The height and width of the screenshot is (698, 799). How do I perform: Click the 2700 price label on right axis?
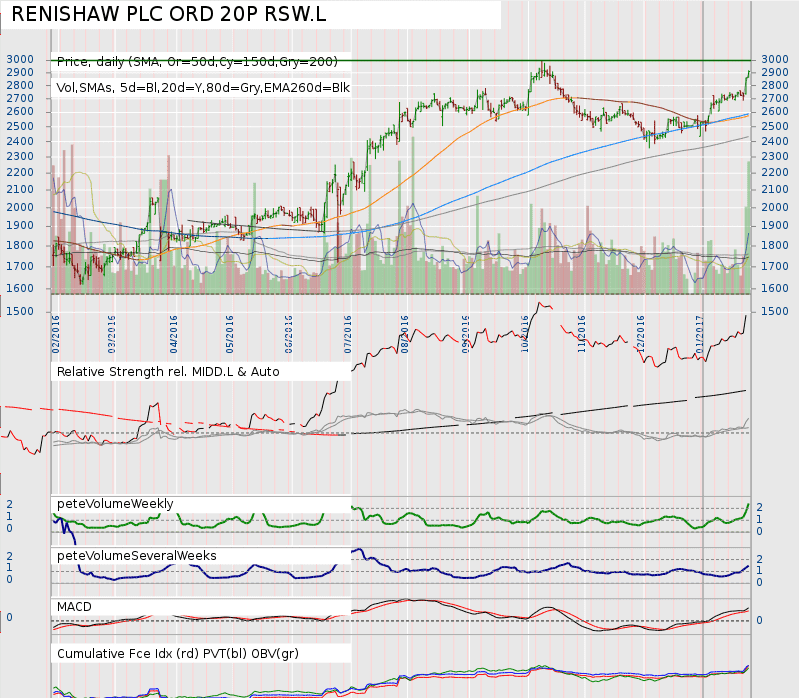tap(775, 98)
